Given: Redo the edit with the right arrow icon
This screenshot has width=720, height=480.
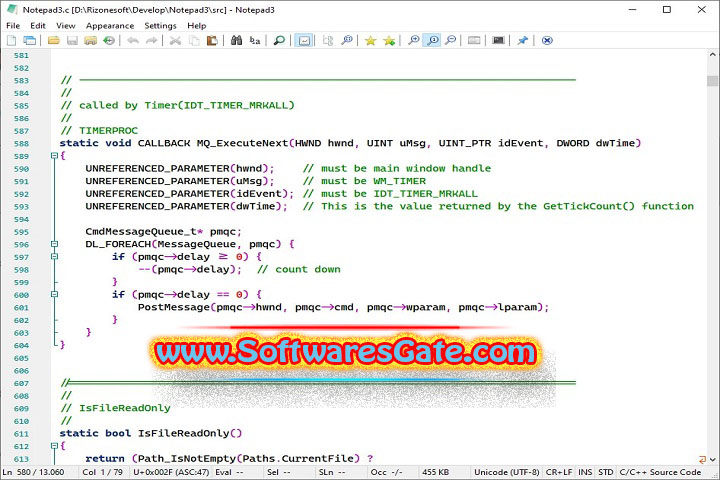Looking at the screenshot, I should [x=151, y=41].
